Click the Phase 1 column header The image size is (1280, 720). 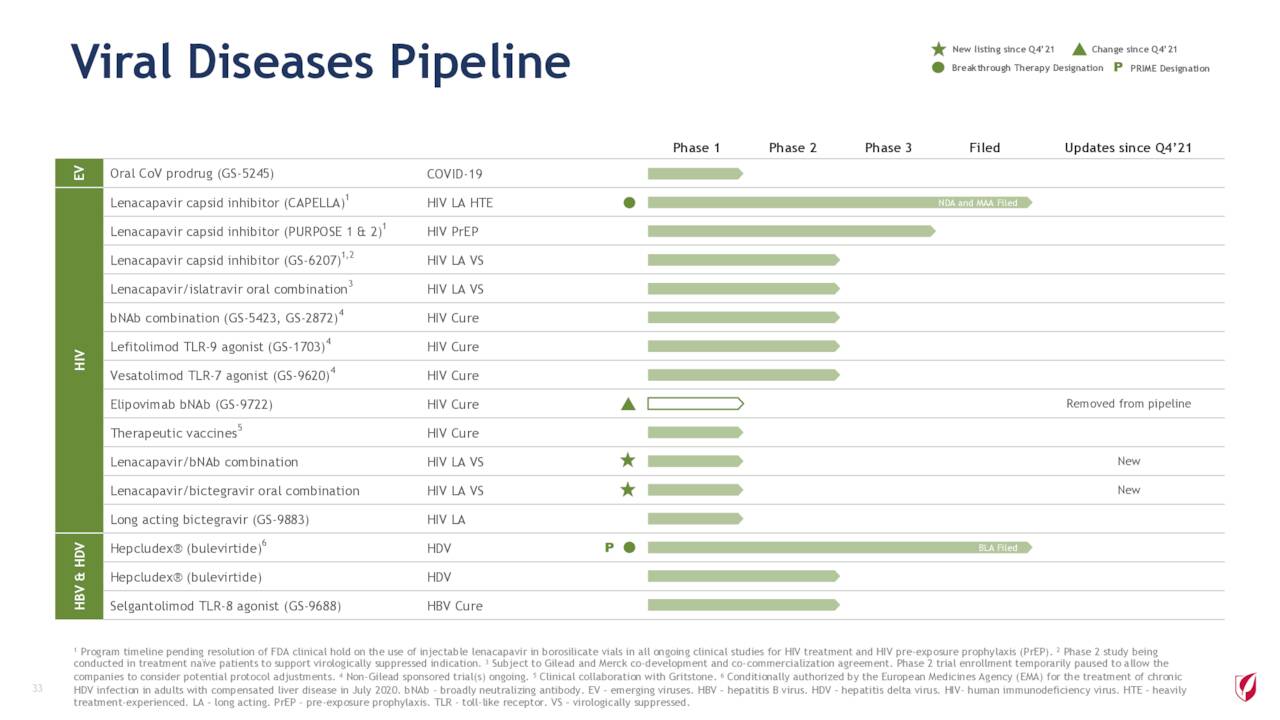coord(696,148)
